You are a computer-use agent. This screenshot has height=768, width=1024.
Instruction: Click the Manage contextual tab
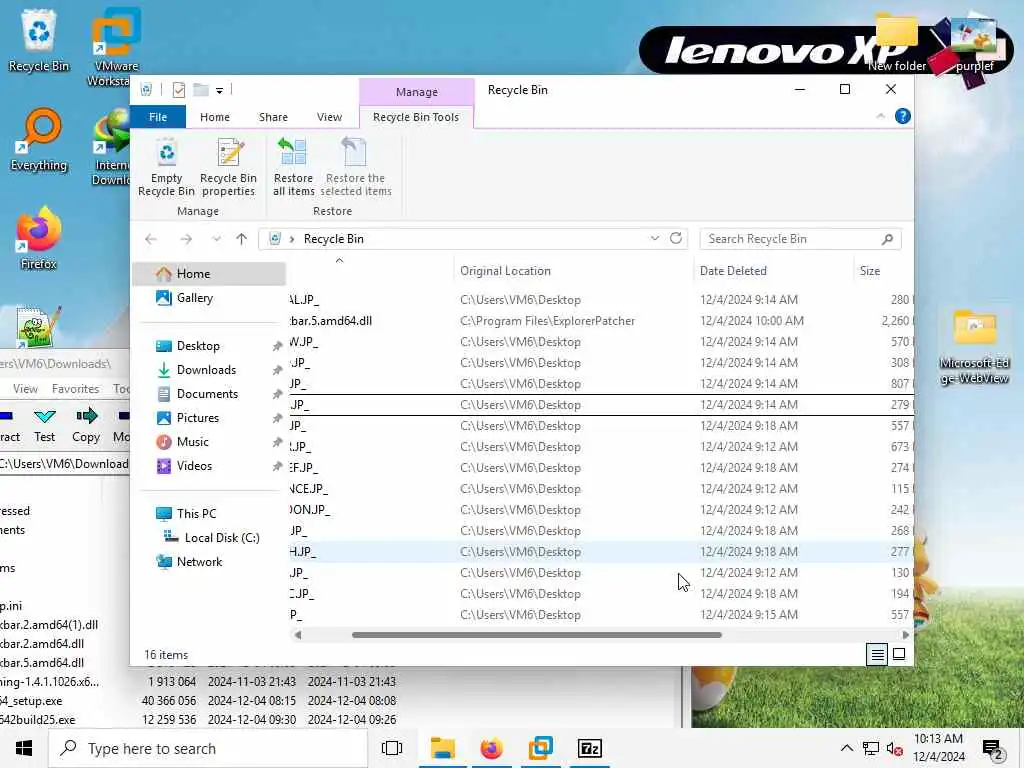click(417, 92)
